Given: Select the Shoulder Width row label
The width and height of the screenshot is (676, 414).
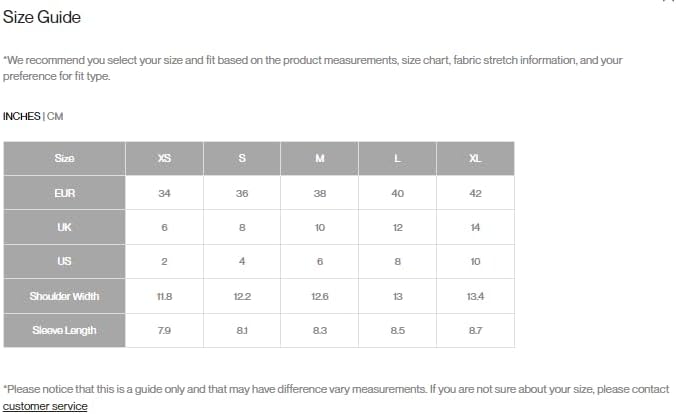Looking at the screenshot, I should 64,296.
